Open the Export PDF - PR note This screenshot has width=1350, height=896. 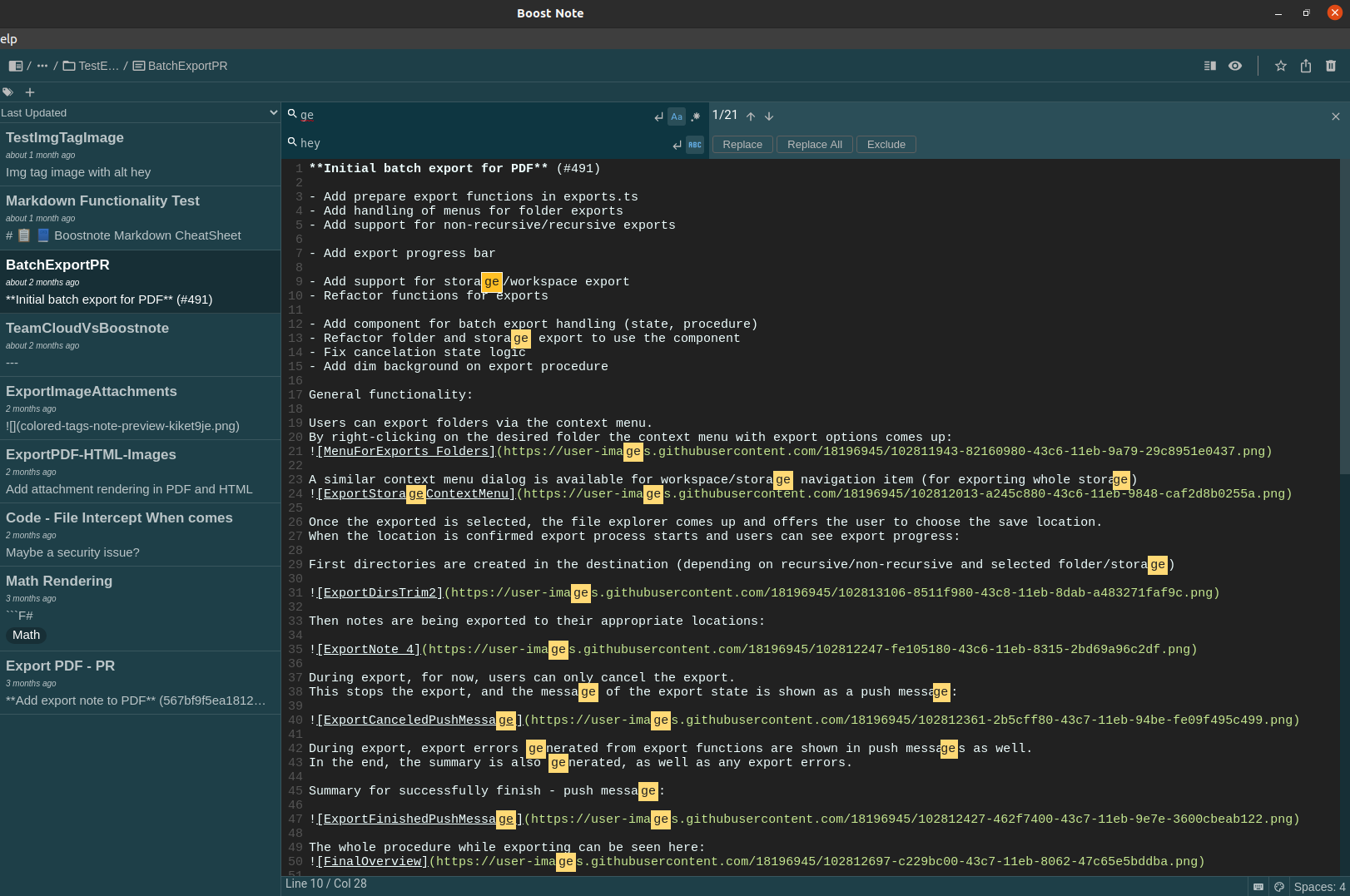tap(140, 683)
